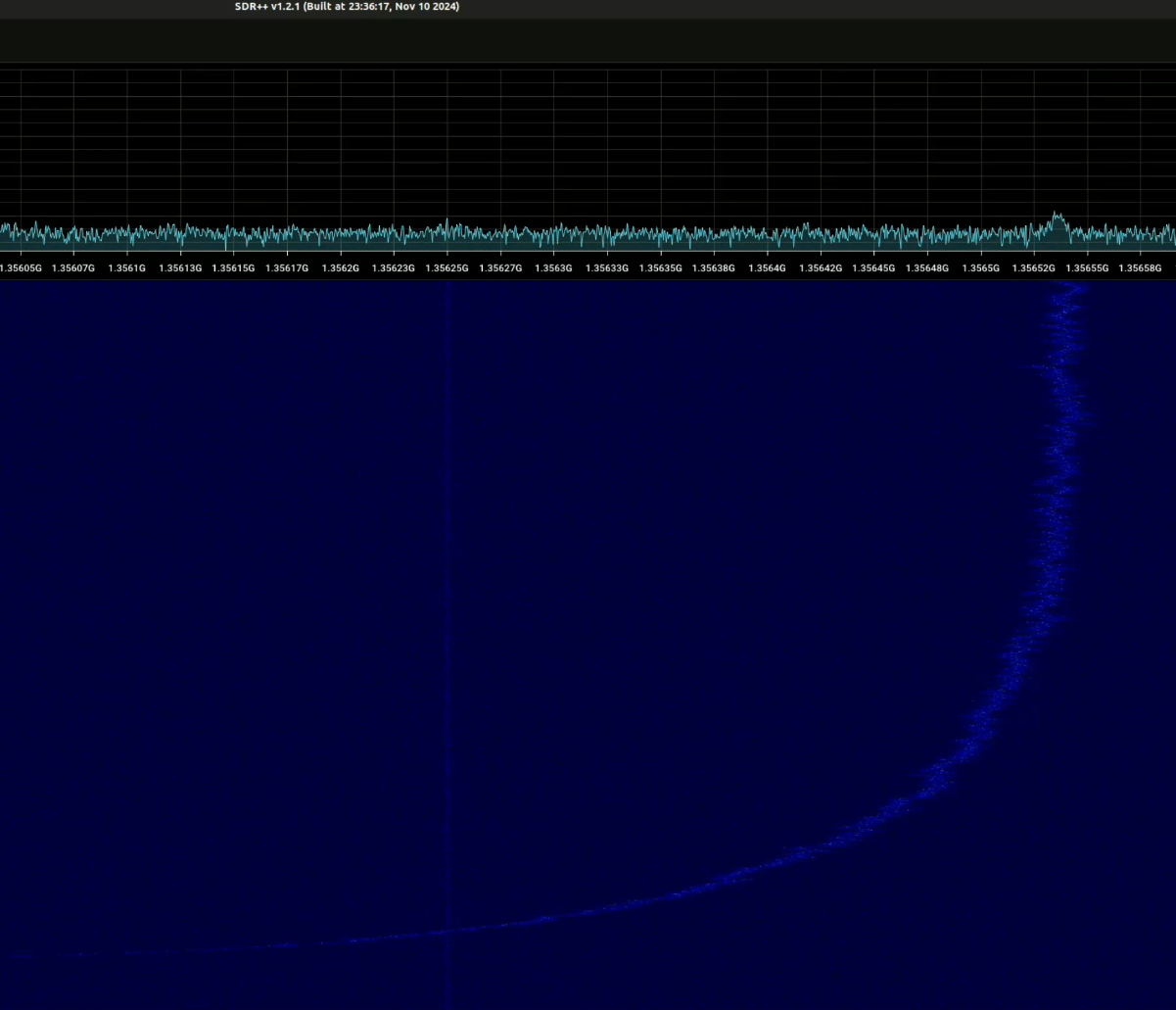This screenshot has width=1176, height=1010.
Task: Click the 1.35652G frequency label
Action: (x=1034, y=267)
